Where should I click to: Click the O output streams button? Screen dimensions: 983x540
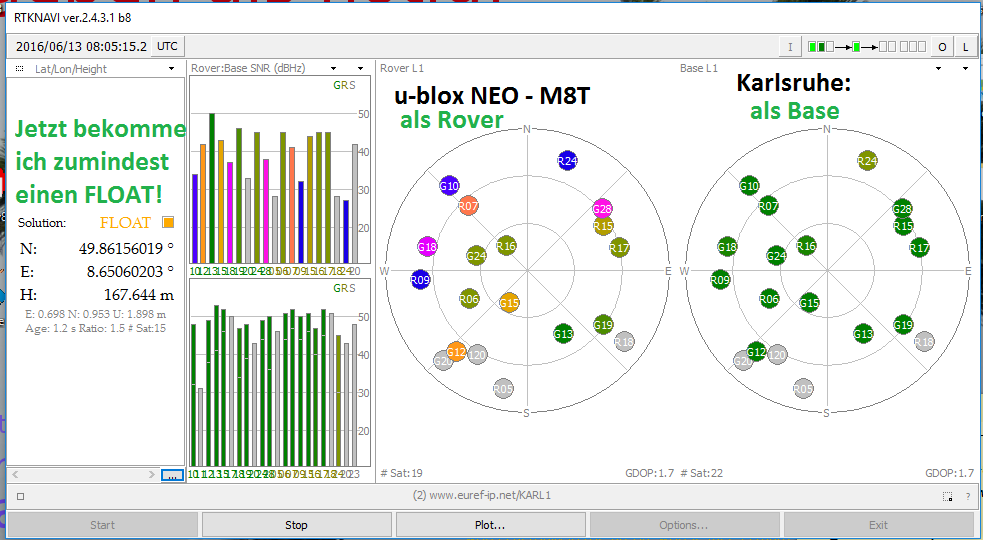click(942, 47)
